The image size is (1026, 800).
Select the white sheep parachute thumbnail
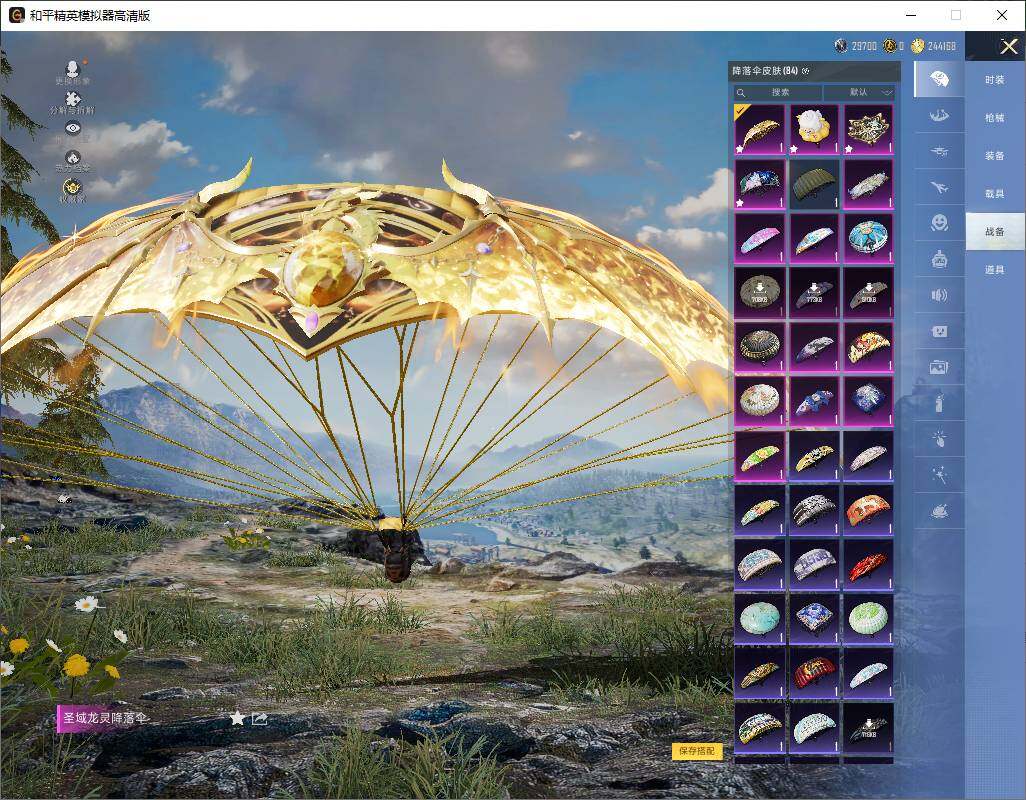tap(814, 130)
